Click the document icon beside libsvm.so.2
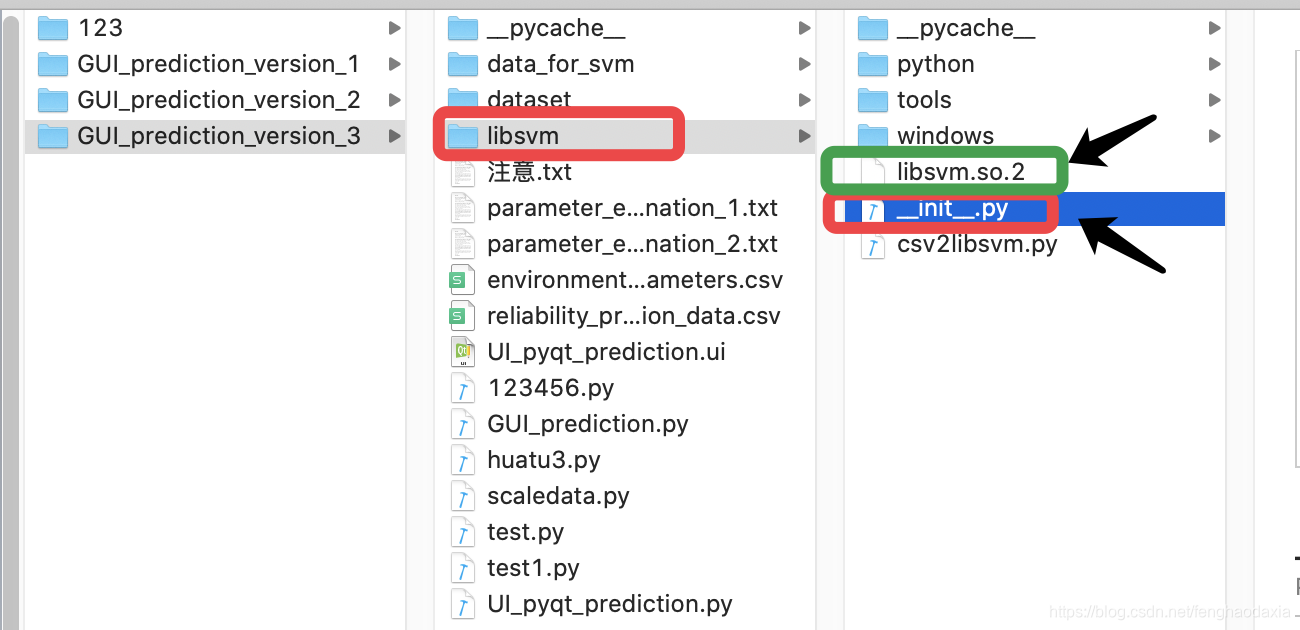Viewport: 1300px width, 630px height. (x=872, y=171)
